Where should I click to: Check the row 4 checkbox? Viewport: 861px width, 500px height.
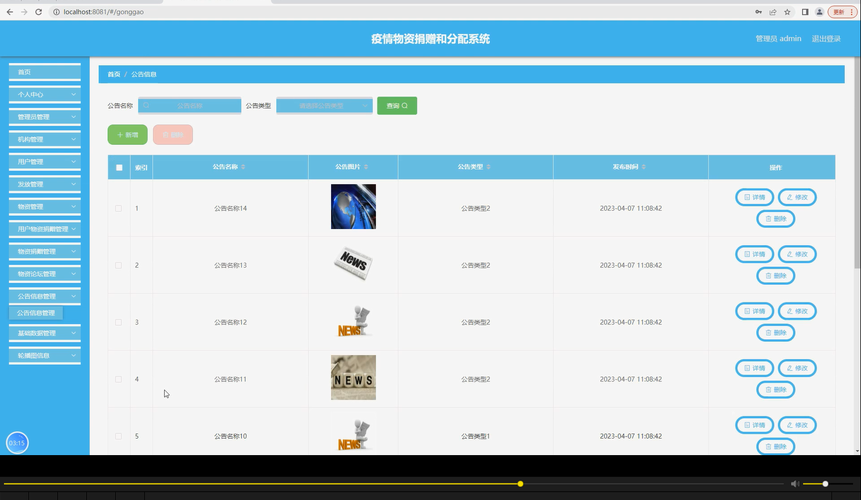click(119, 379)
